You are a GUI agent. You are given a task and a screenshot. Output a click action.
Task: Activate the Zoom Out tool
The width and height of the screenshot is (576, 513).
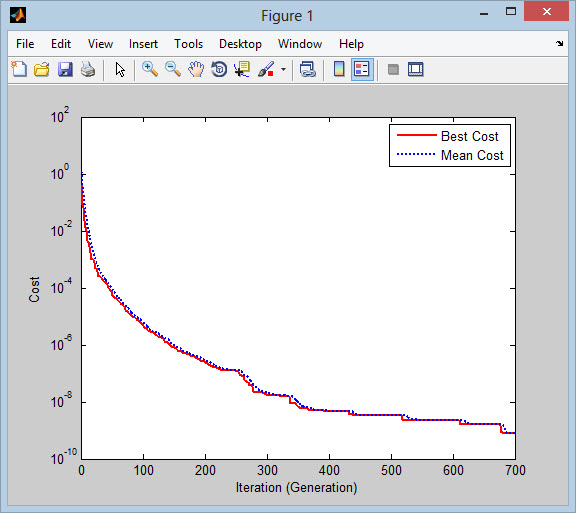(x=173, y=69)
